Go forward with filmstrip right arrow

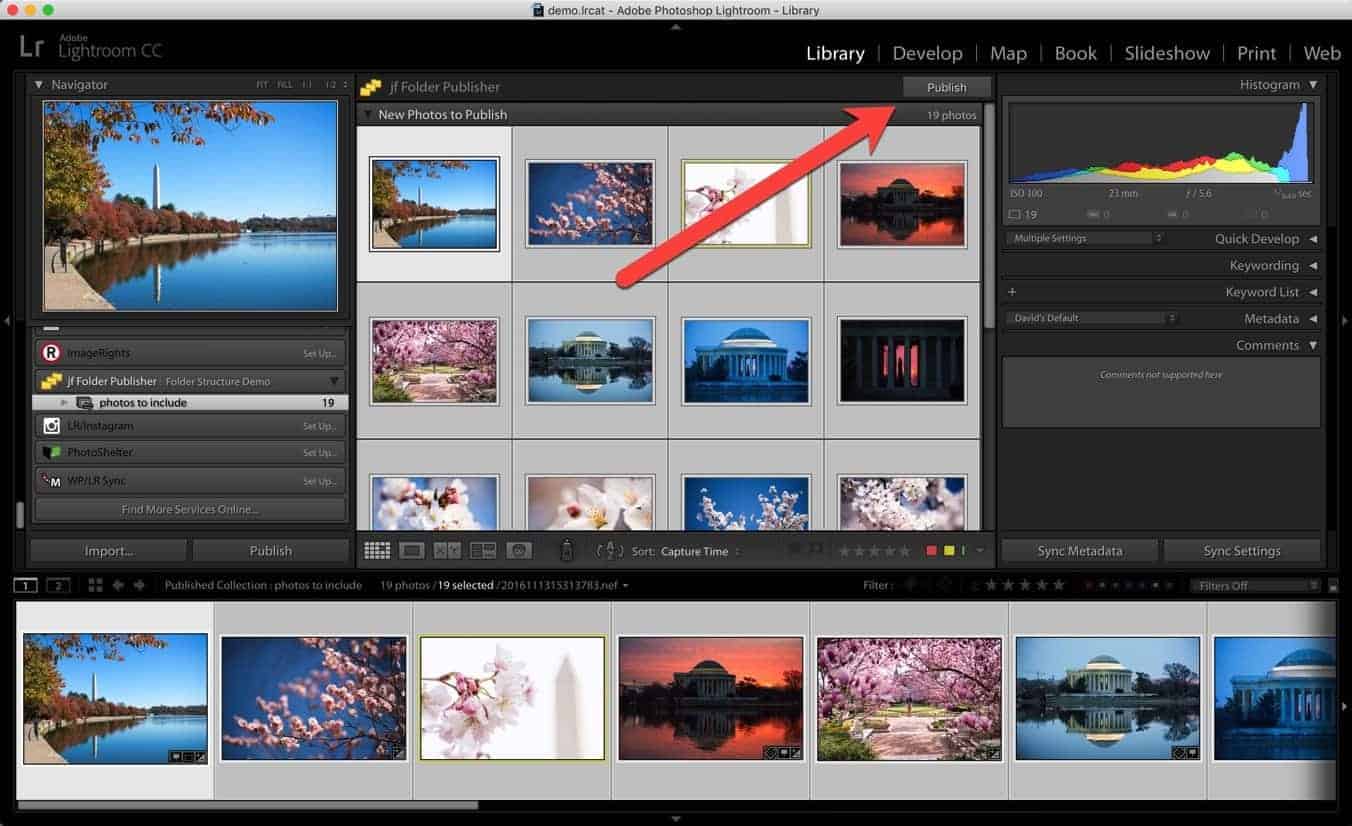pyautogui.click(x=139, y=585)
